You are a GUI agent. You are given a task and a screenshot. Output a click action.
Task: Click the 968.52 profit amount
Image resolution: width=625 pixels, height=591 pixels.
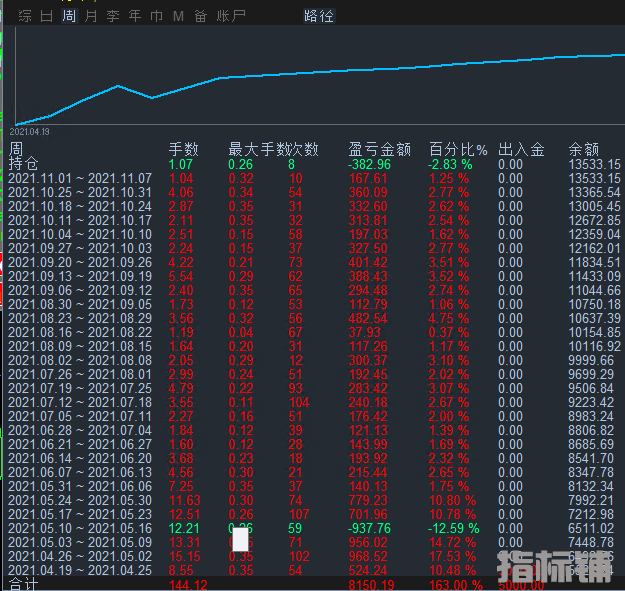(x=368, y=556)
